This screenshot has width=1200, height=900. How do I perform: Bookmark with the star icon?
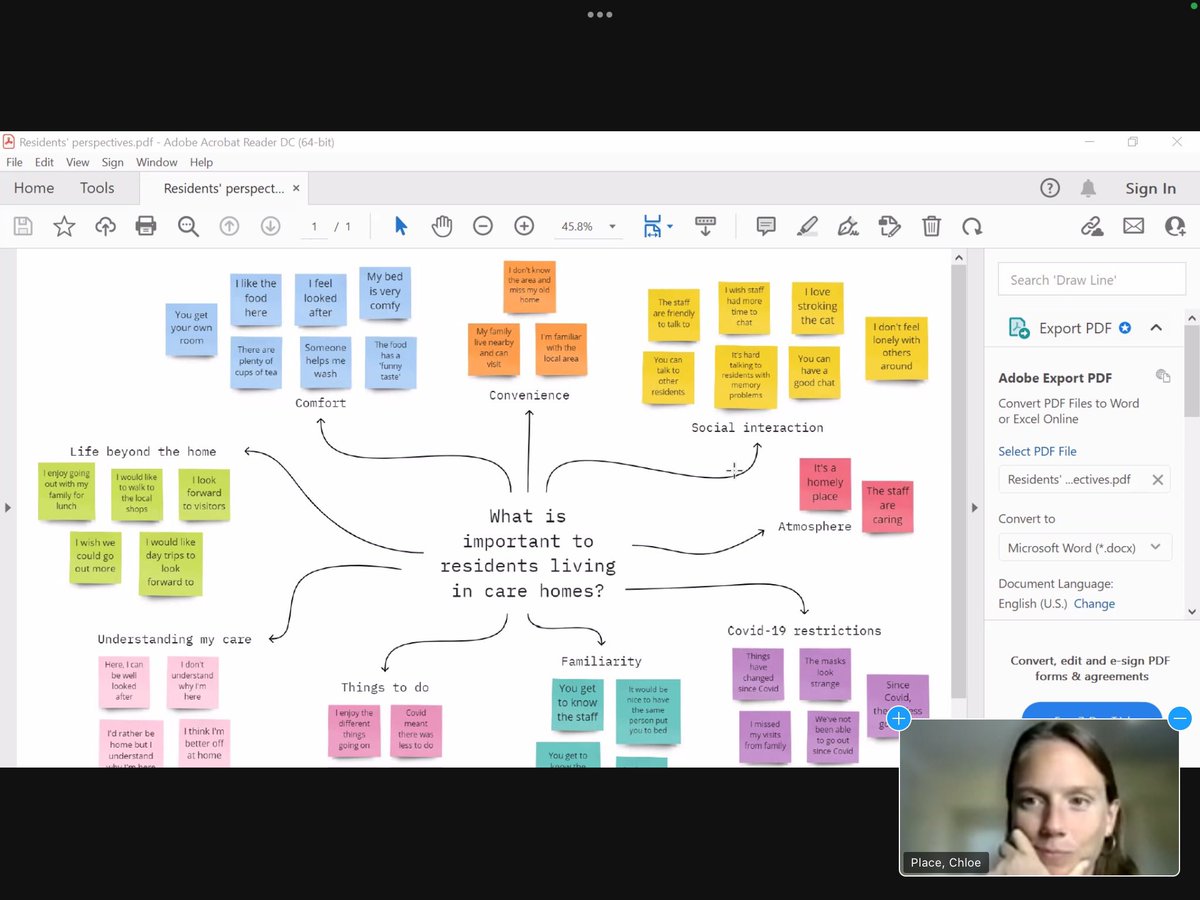pyautogui.click(x=64, y=227)
